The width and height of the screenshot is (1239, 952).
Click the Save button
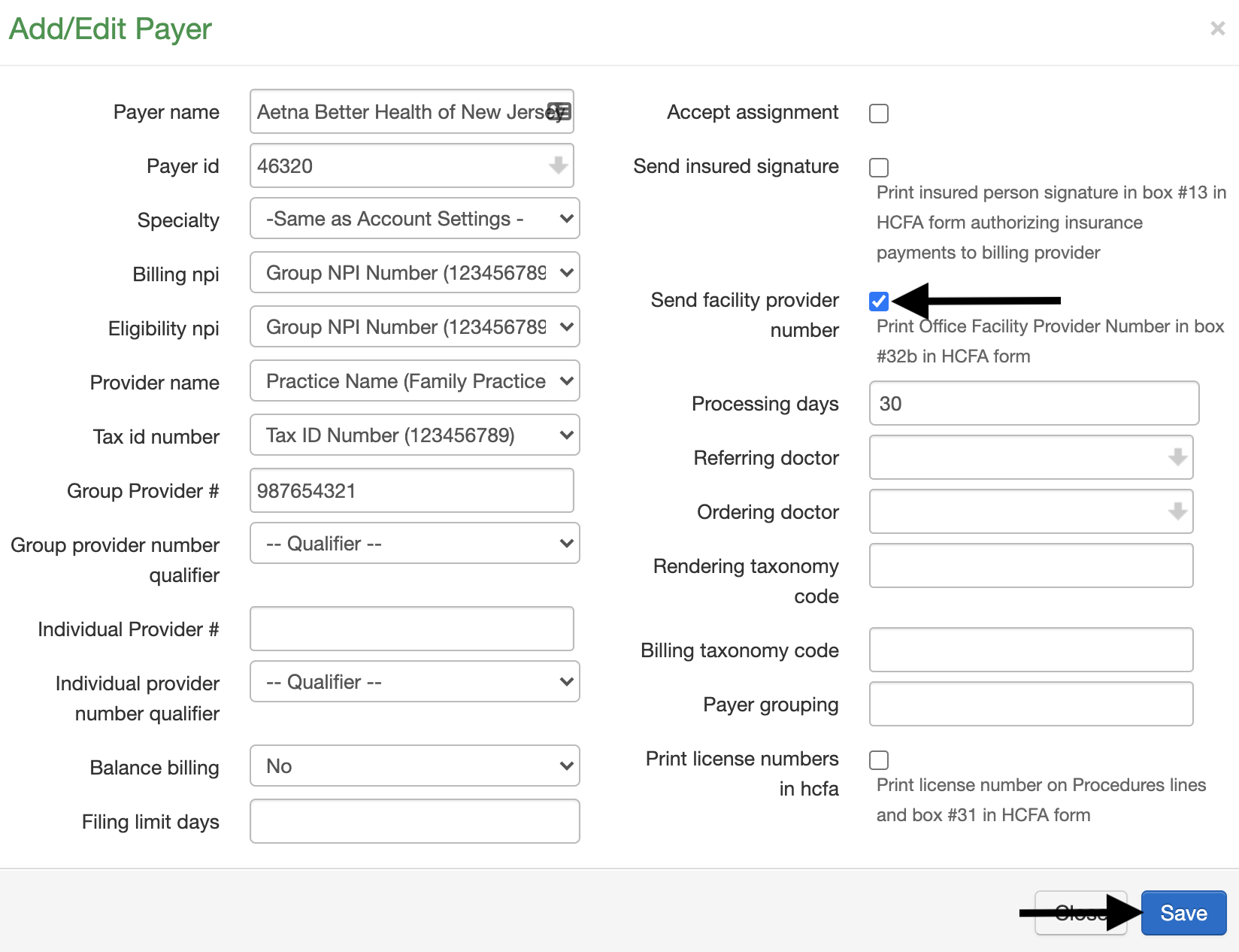[1183, 913]
